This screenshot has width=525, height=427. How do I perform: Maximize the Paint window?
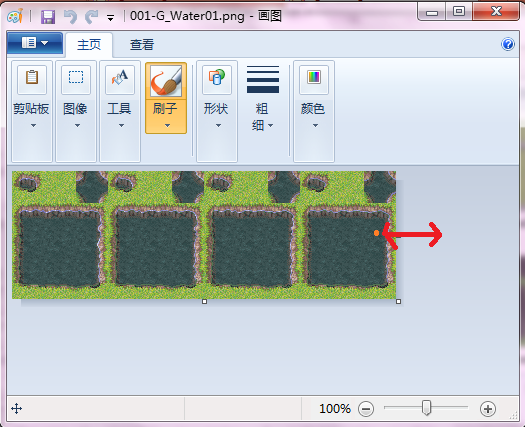(459, 12)
